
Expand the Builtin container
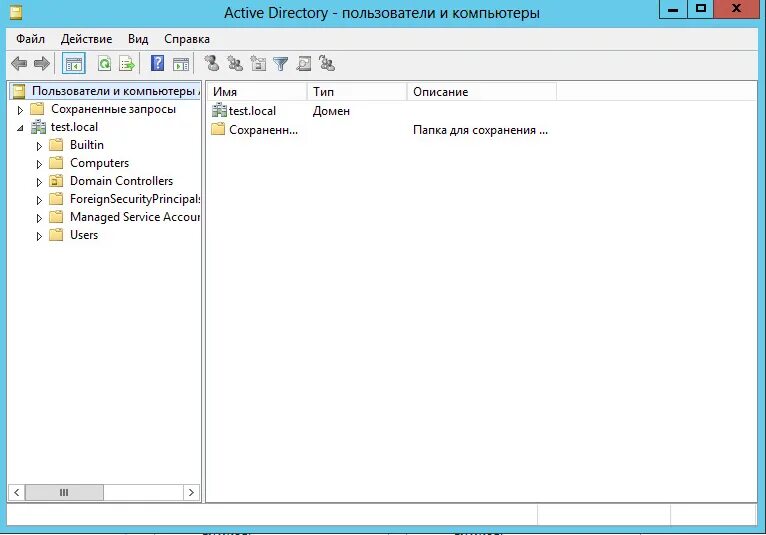tap(39, 146)
